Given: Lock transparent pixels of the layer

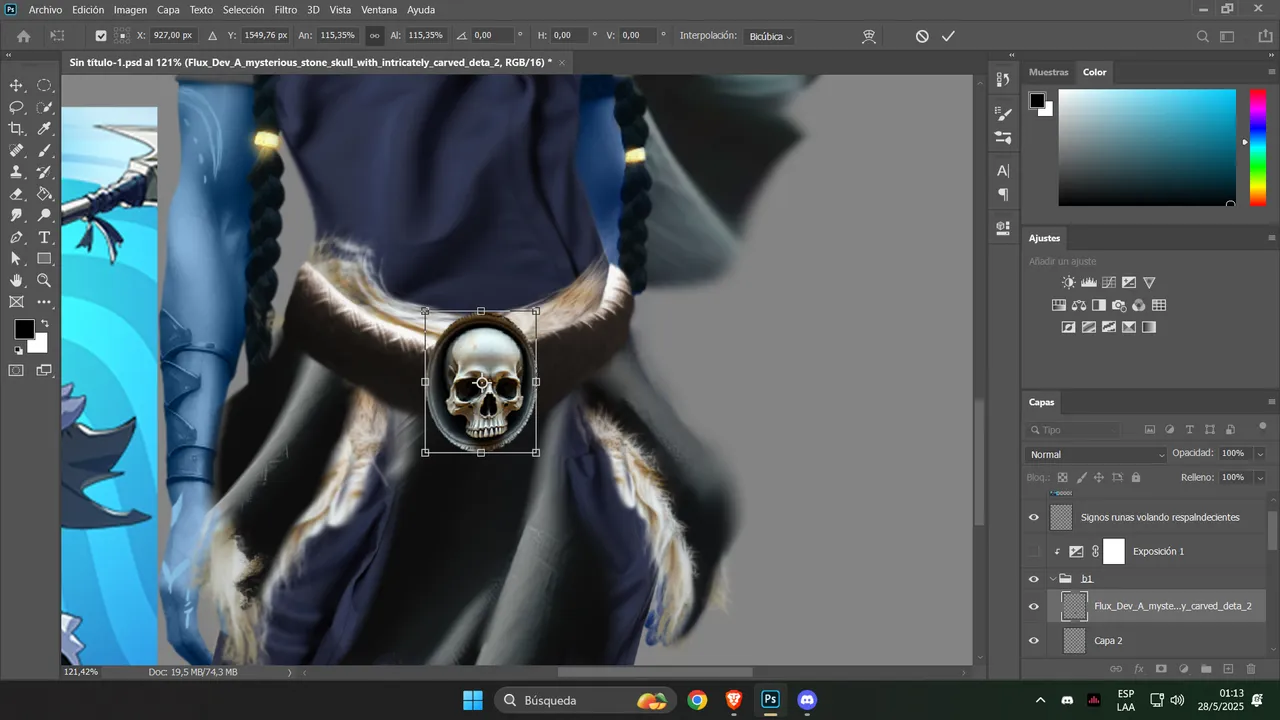Looking at the screenshot, I should (x=1063, y=478).
